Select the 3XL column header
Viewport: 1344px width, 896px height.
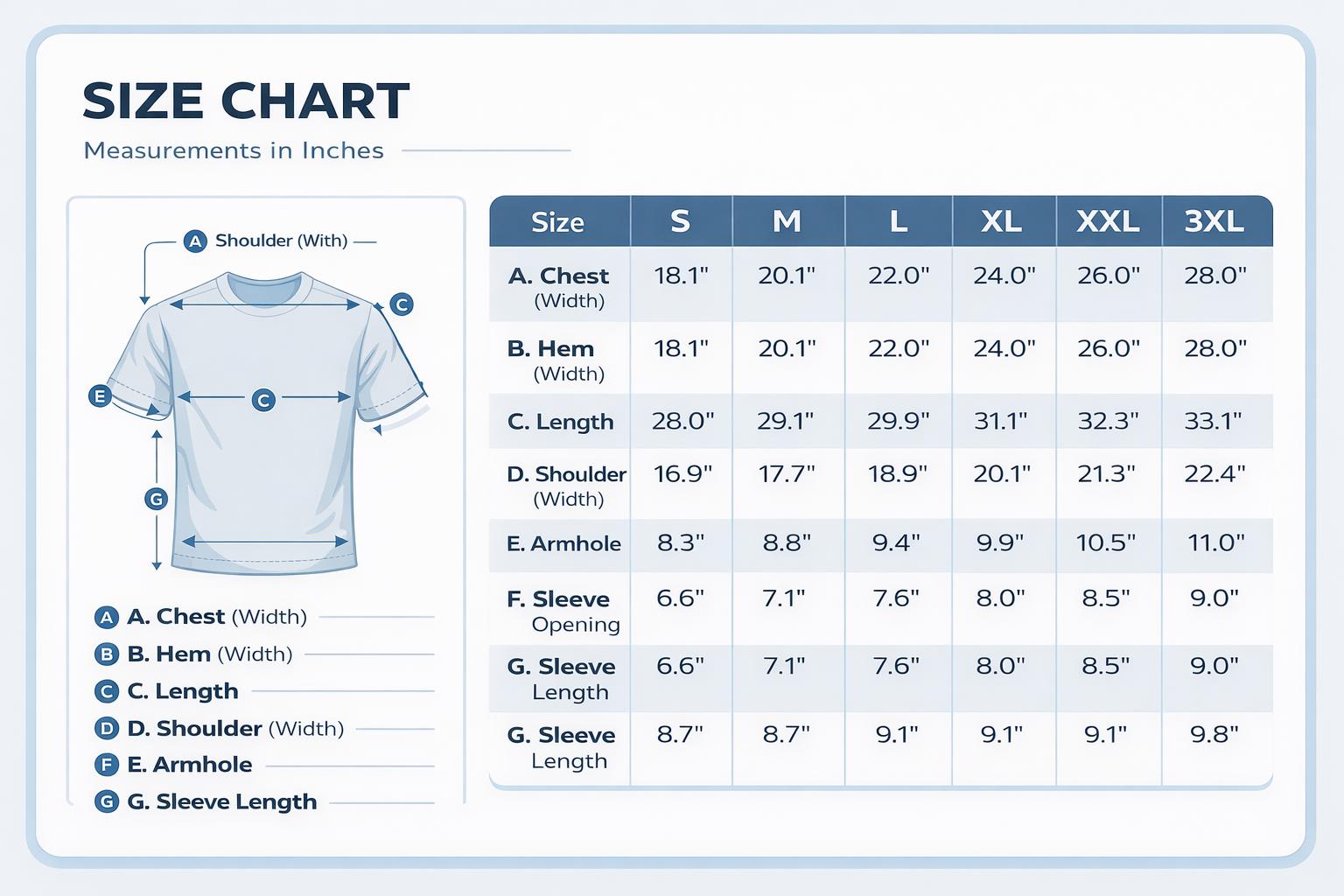point(1214,221)
